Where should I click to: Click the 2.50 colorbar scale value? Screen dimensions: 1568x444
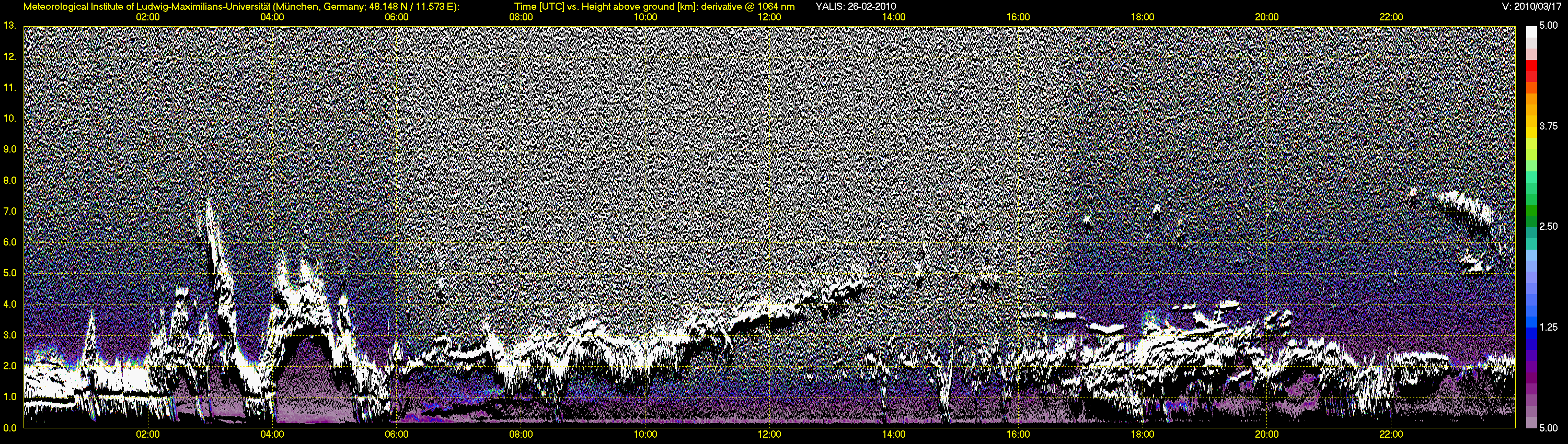point(1548,226)
